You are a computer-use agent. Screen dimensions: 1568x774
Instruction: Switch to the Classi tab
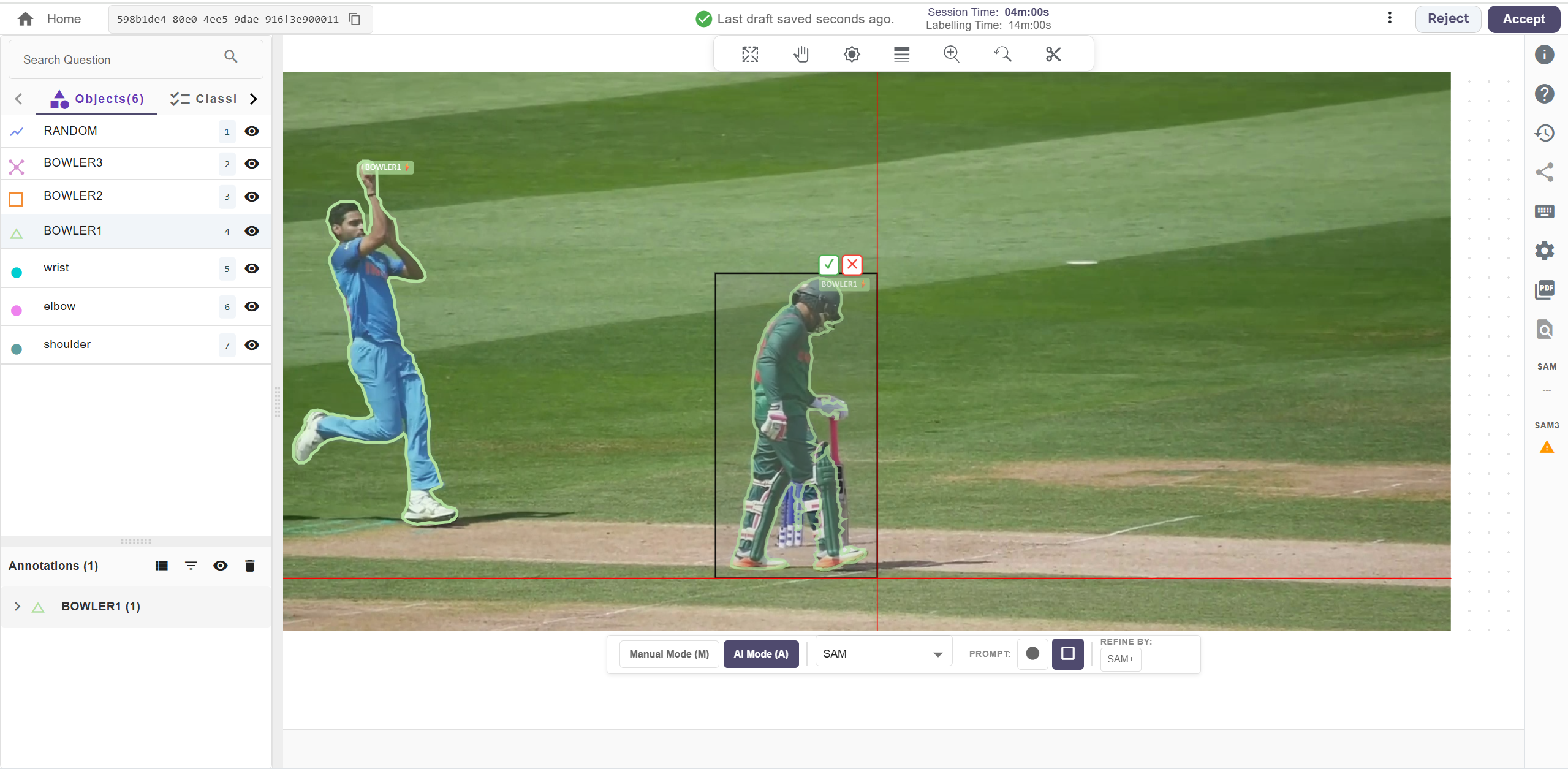(204, 99)
